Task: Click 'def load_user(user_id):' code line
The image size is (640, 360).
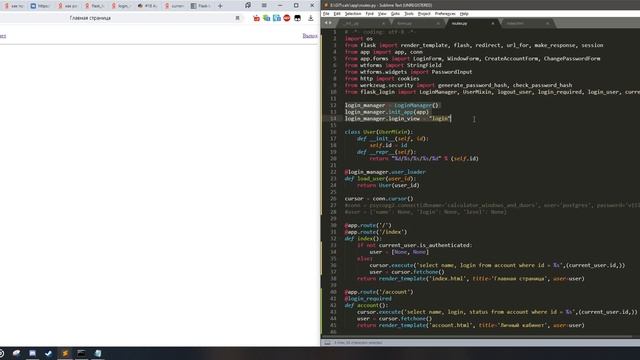Action: [x=380, y=179]
